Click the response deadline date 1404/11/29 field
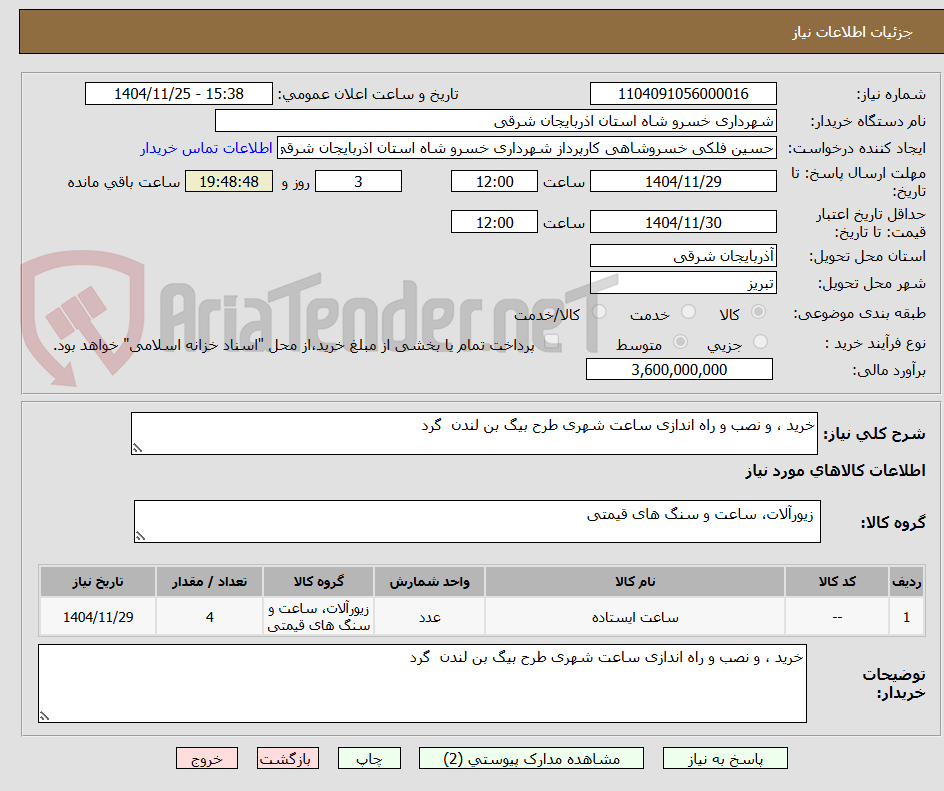 [683, 181]
